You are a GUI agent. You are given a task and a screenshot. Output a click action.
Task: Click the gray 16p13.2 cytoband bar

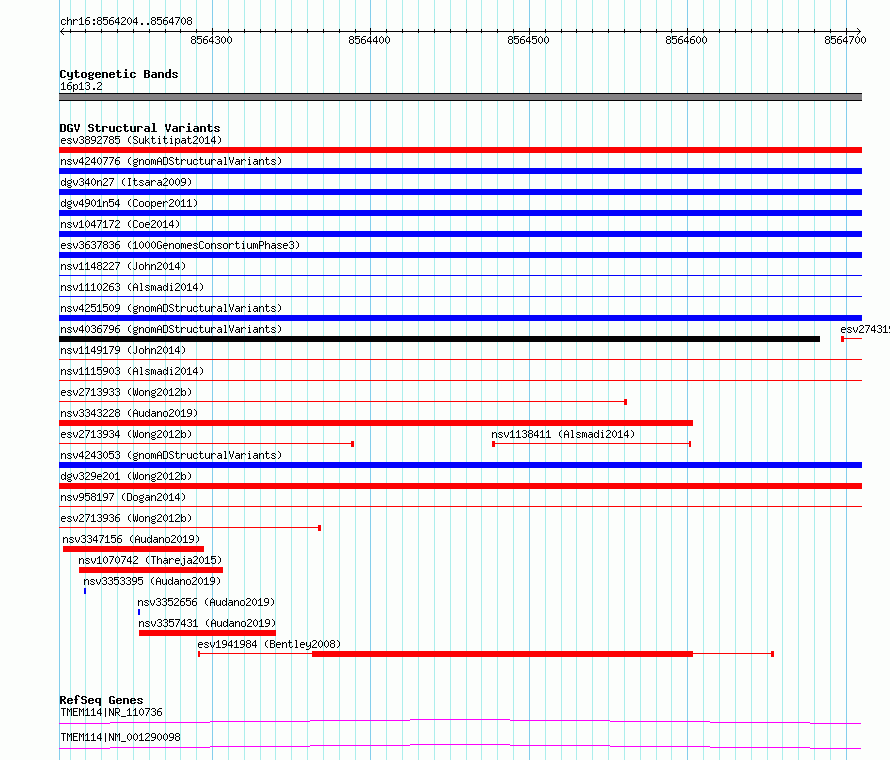(460, 97)
